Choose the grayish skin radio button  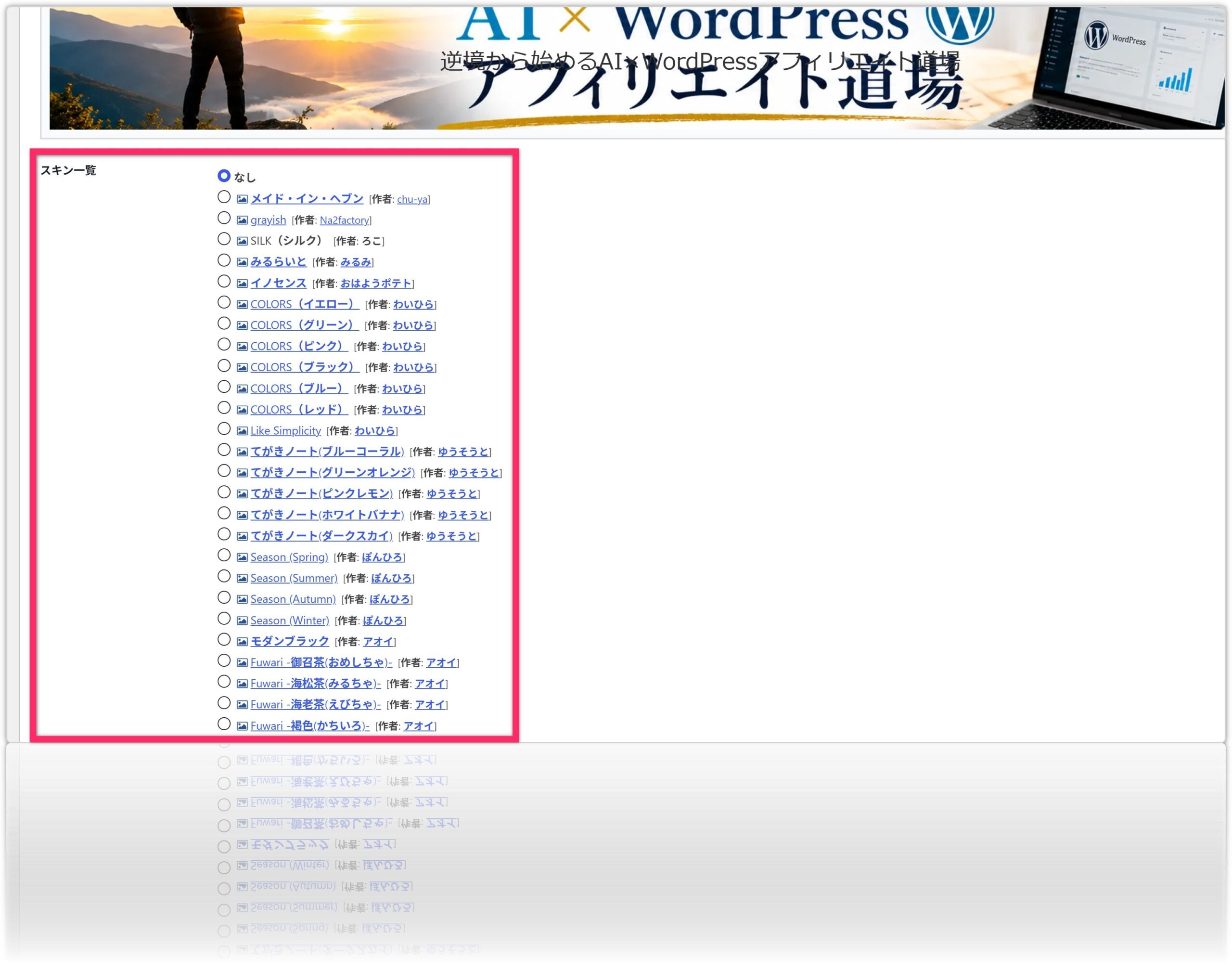[x=224, y=218]
